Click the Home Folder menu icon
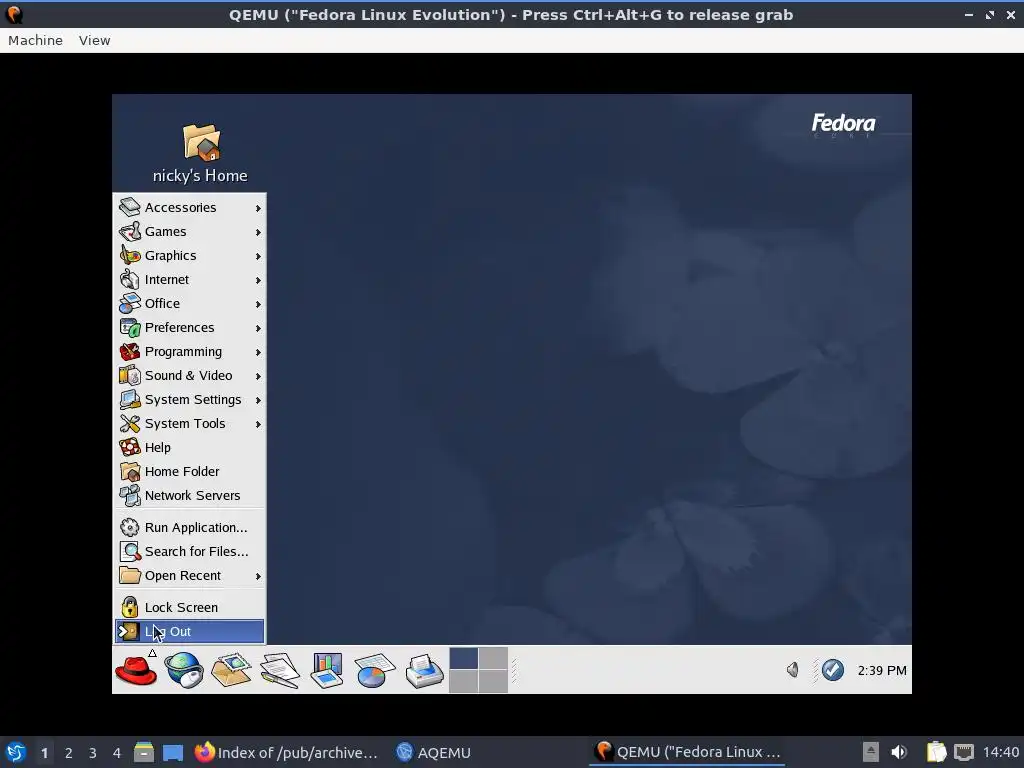 click(x=129, y=472)
